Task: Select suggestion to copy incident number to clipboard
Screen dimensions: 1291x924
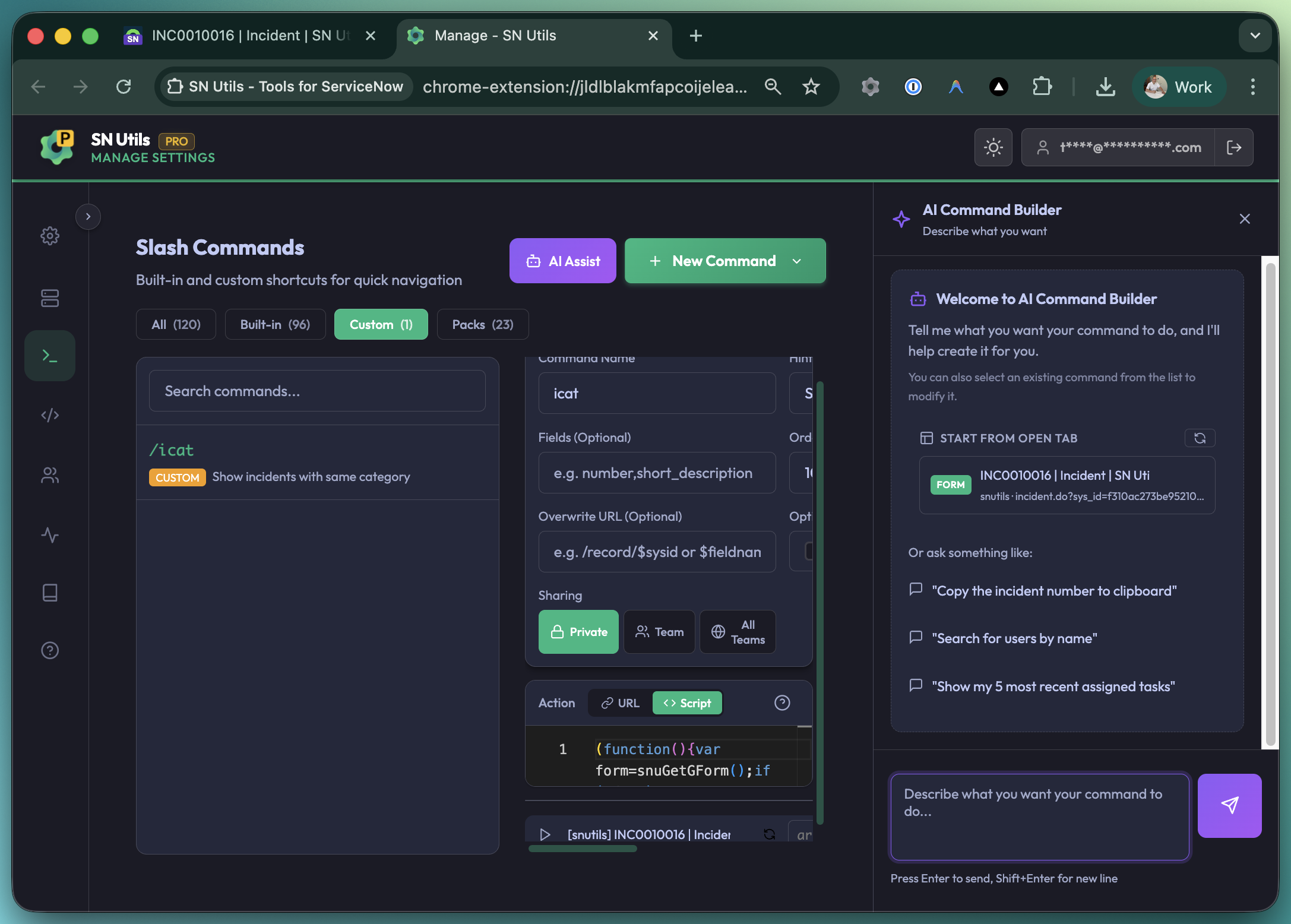Action: [x=1054, y=590]
